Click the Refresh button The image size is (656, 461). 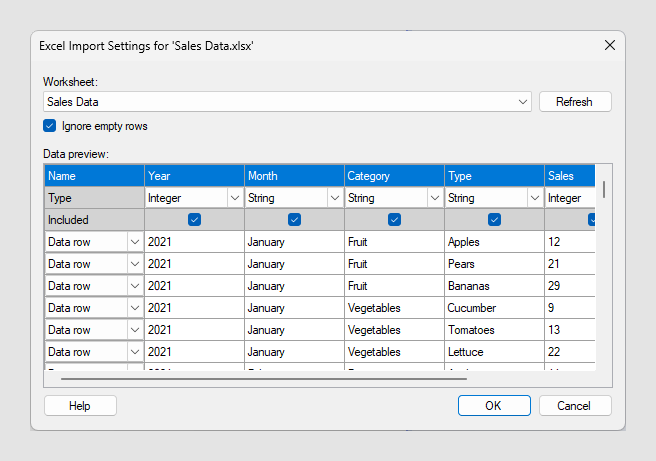(x=575, y=102)
